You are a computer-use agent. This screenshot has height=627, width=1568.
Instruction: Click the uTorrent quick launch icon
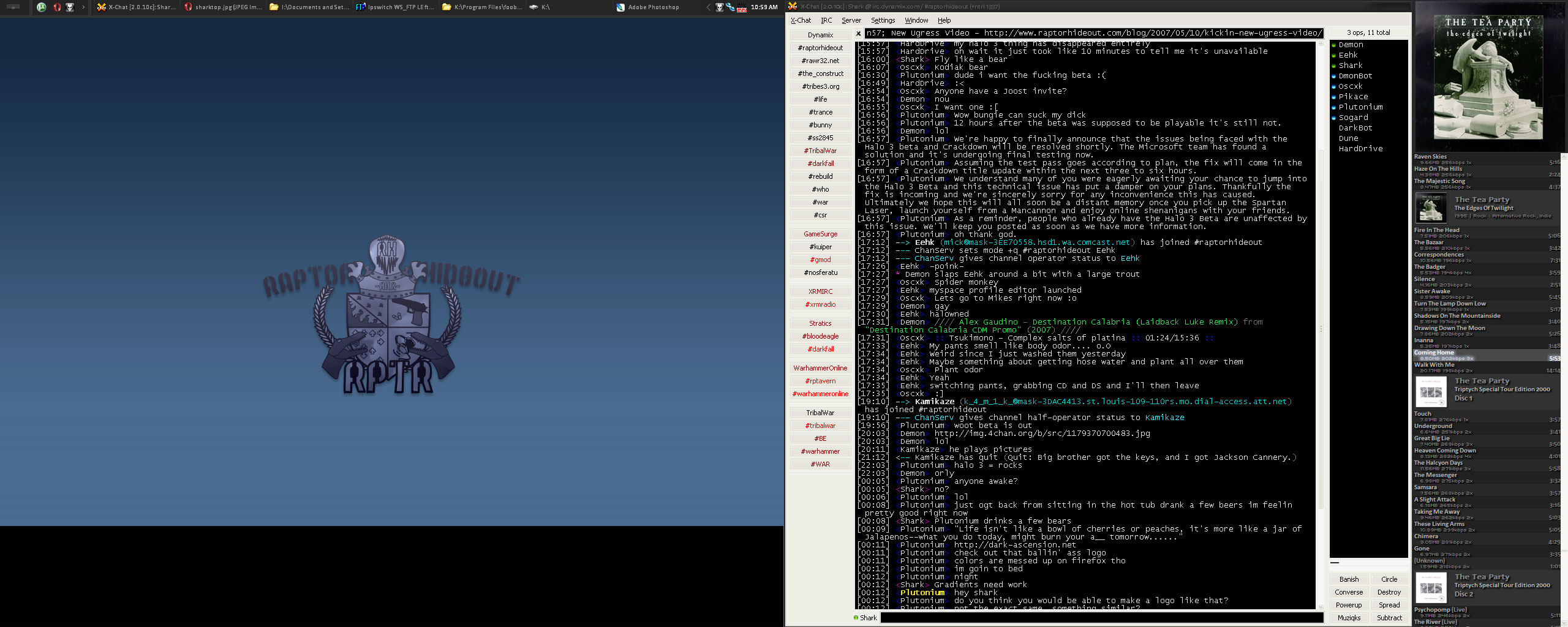pyautogui.click(x=41, y=7)
